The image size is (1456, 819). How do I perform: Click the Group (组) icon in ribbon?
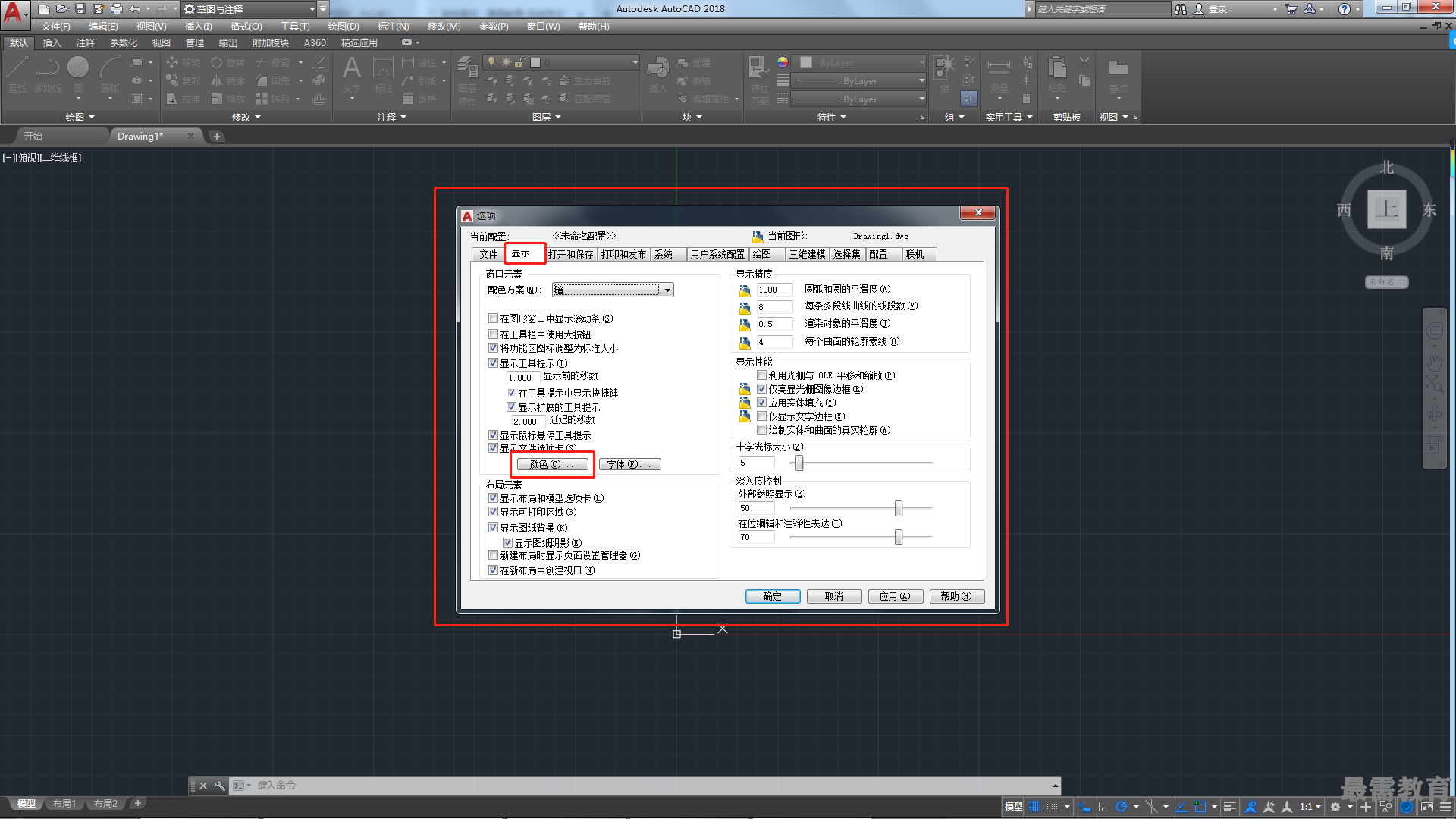point(945,74)
